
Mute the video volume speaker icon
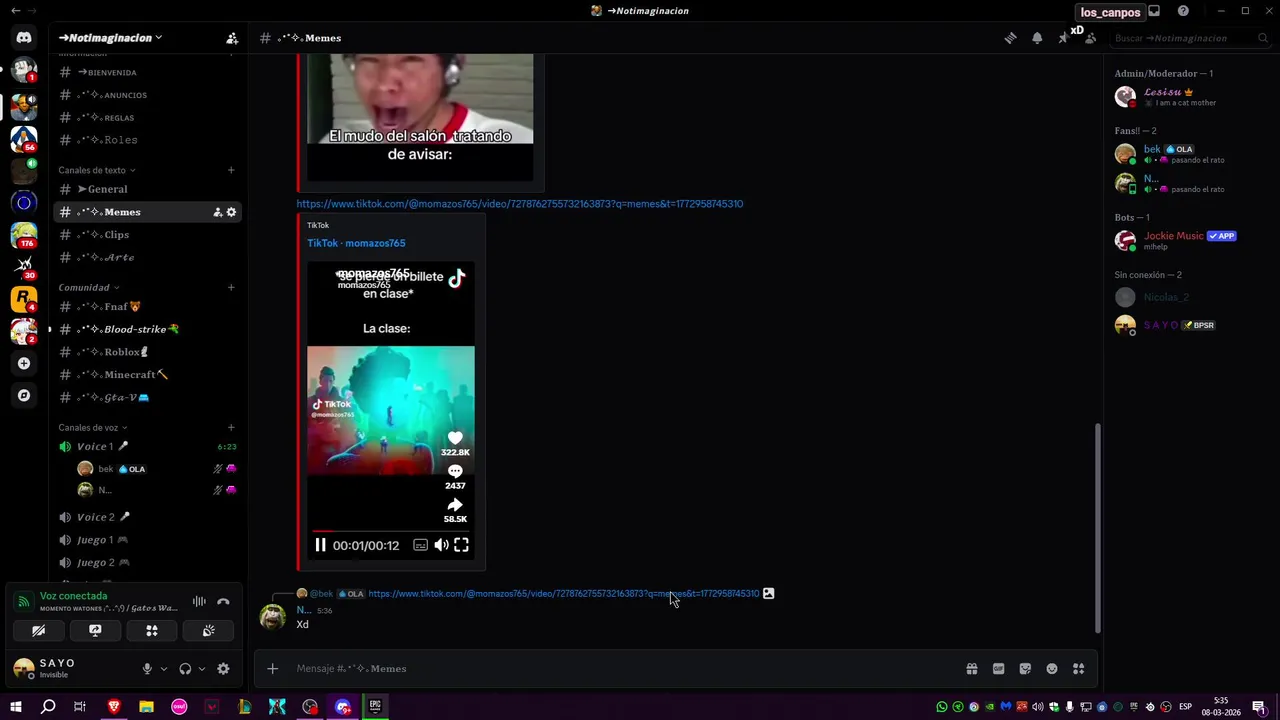pyautogui.click(x=441, y=545)
